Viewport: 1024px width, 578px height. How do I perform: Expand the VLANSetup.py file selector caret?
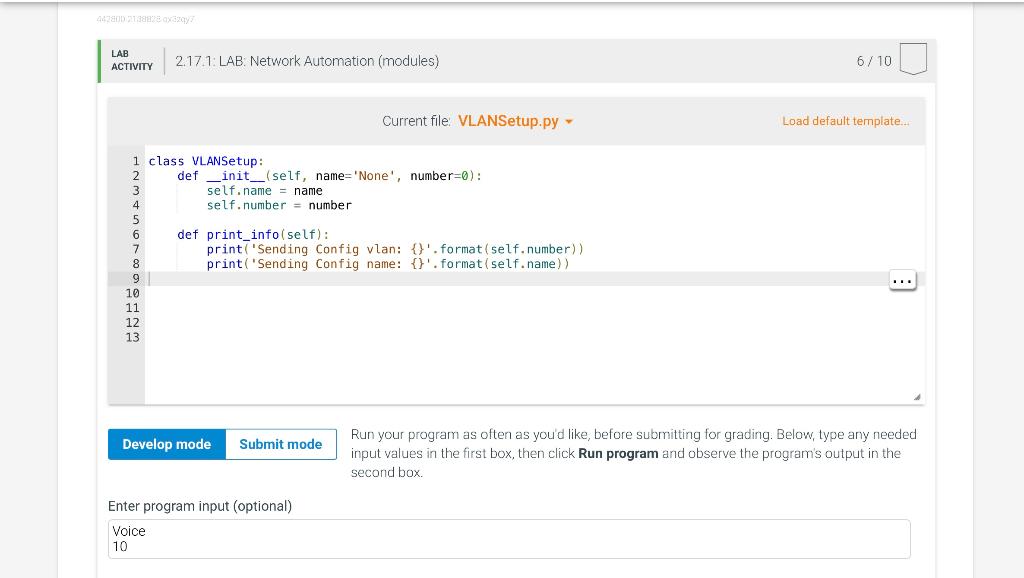(568, 121)
